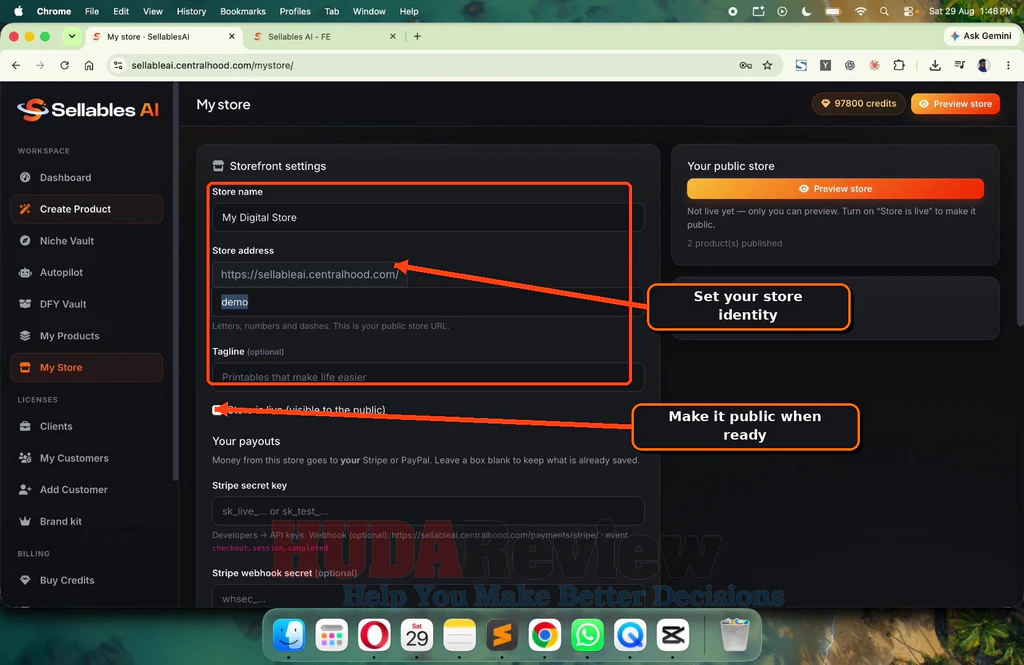The height and width of the screenshot is (665, 1024).
Task: Click the top-right Preview store button
Action: pos(955,104)
